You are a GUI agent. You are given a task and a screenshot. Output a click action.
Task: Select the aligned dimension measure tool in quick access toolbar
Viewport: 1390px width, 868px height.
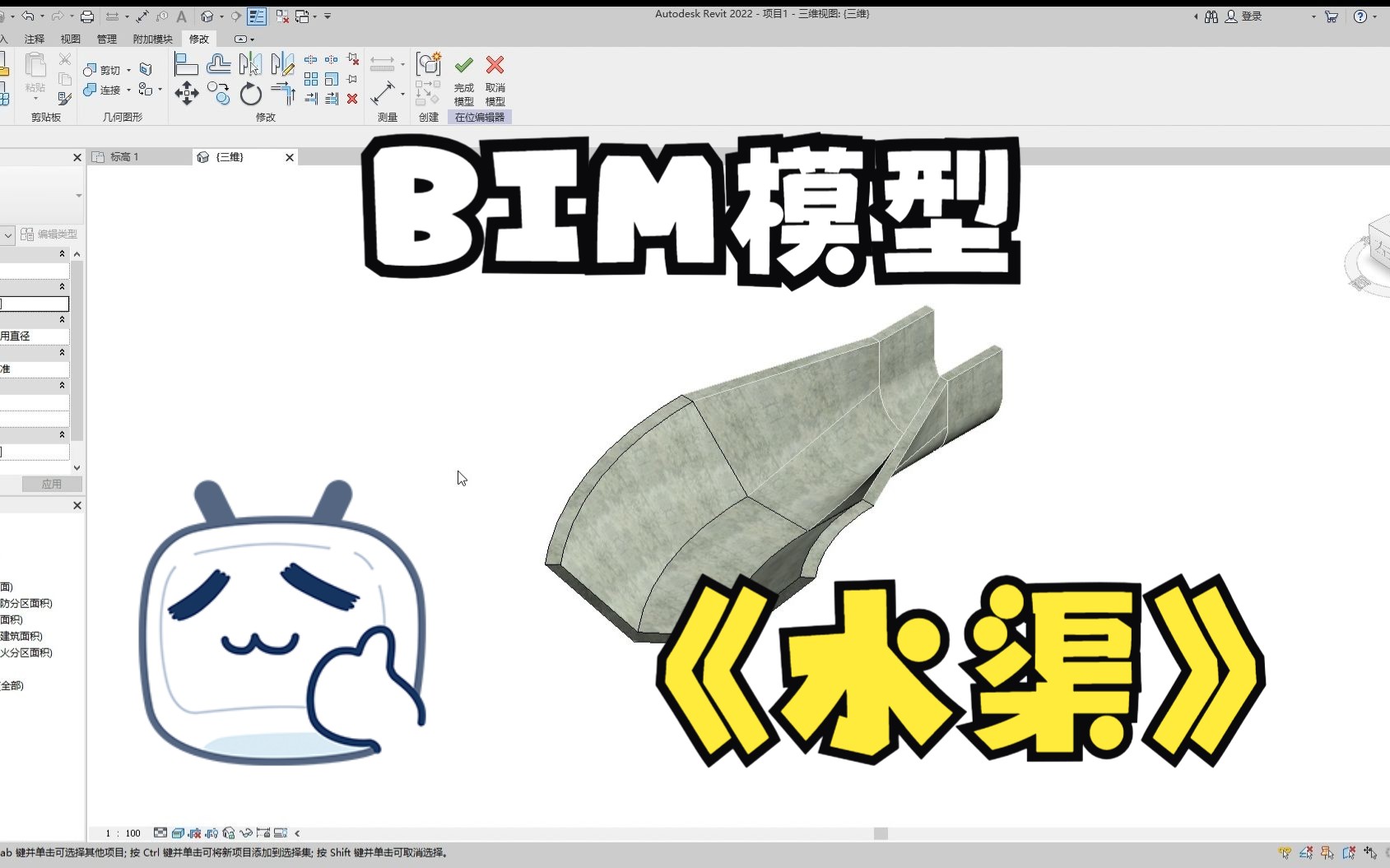pyautogui.click(x=142, y=16)
